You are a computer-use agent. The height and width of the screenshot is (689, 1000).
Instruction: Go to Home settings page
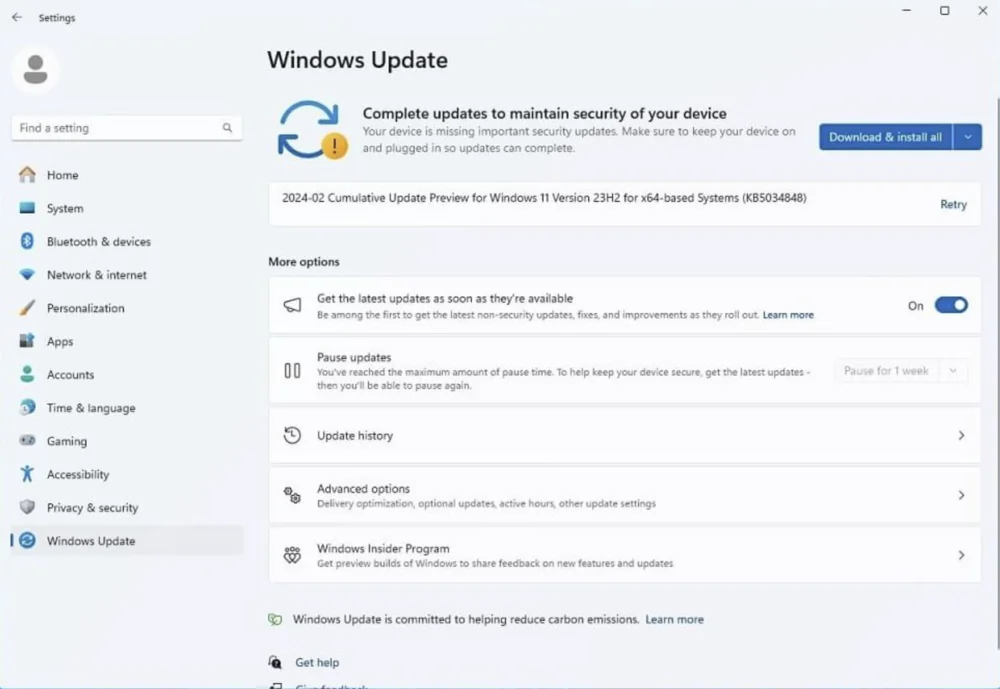(126, 175)
